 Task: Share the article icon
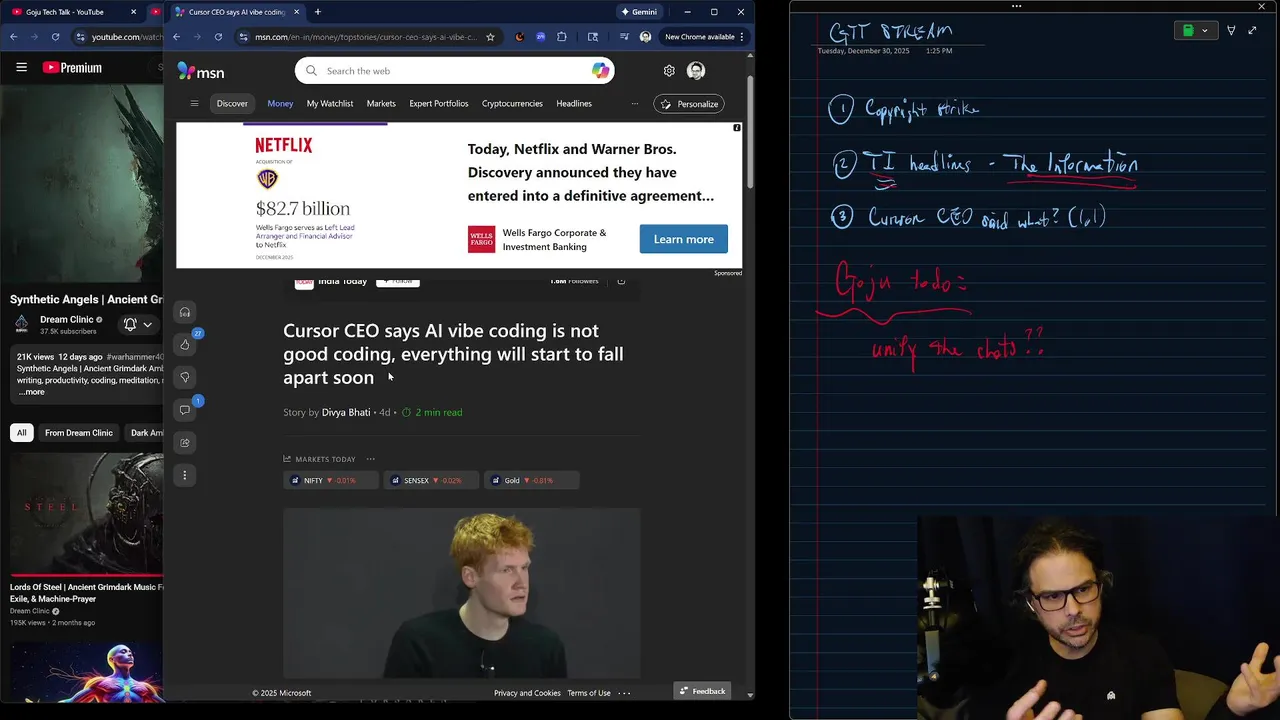tap(185, 442)
